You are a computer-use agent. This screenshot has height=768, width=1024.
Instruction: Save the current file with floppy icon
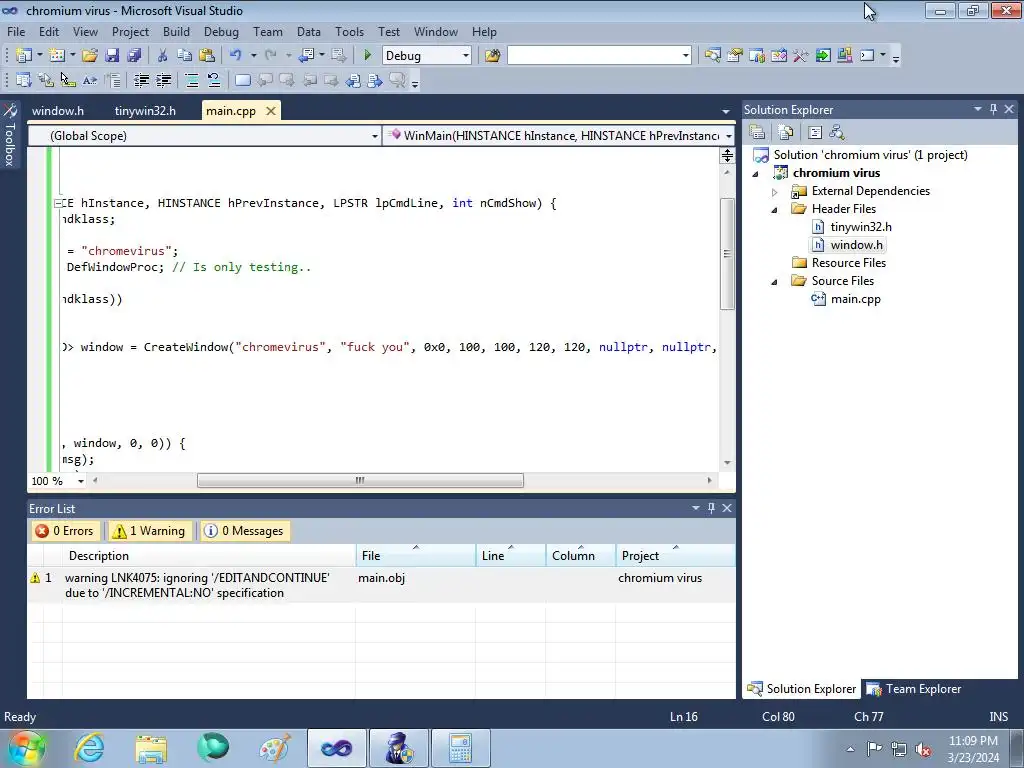(112, 56)
